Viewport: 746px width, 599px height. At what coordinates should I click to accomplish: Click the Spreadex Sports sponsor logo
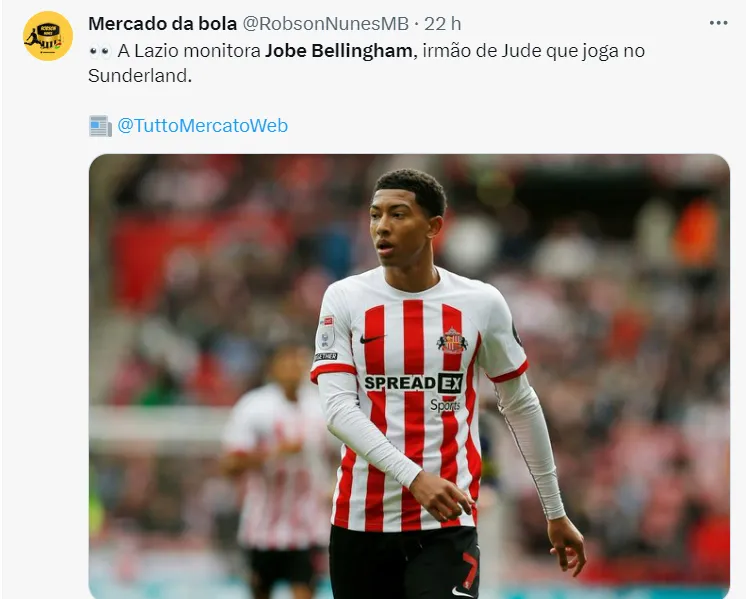[x=413, y=391]
